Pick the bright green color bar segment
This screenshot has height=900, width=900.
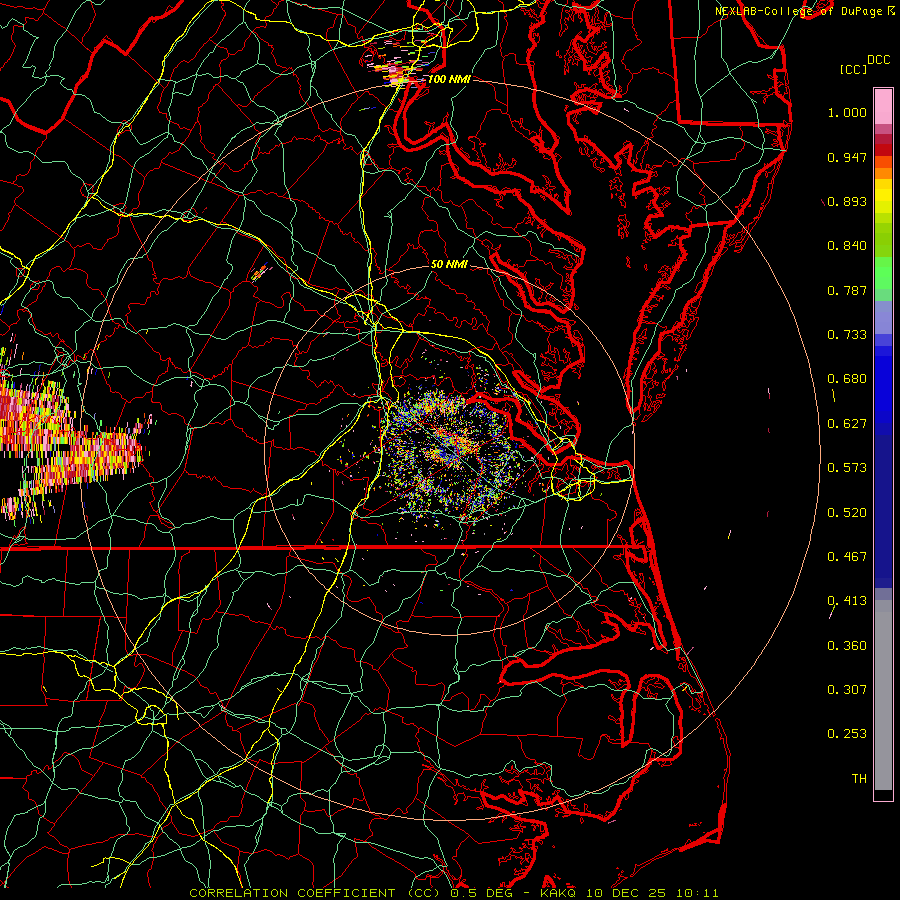point(883,273)
